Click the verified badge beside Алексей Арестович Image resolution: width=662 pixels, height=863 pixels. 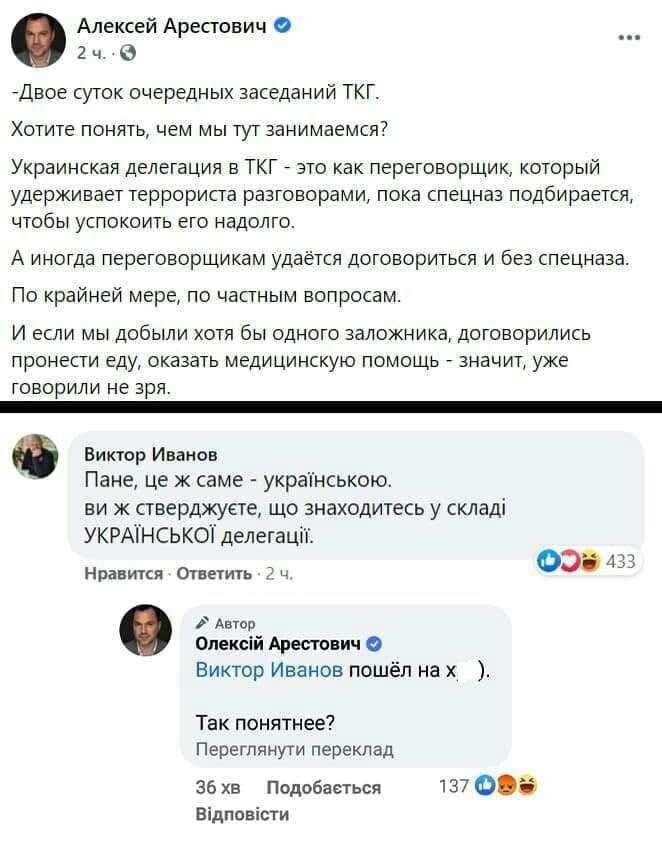[x=282, y=27]
